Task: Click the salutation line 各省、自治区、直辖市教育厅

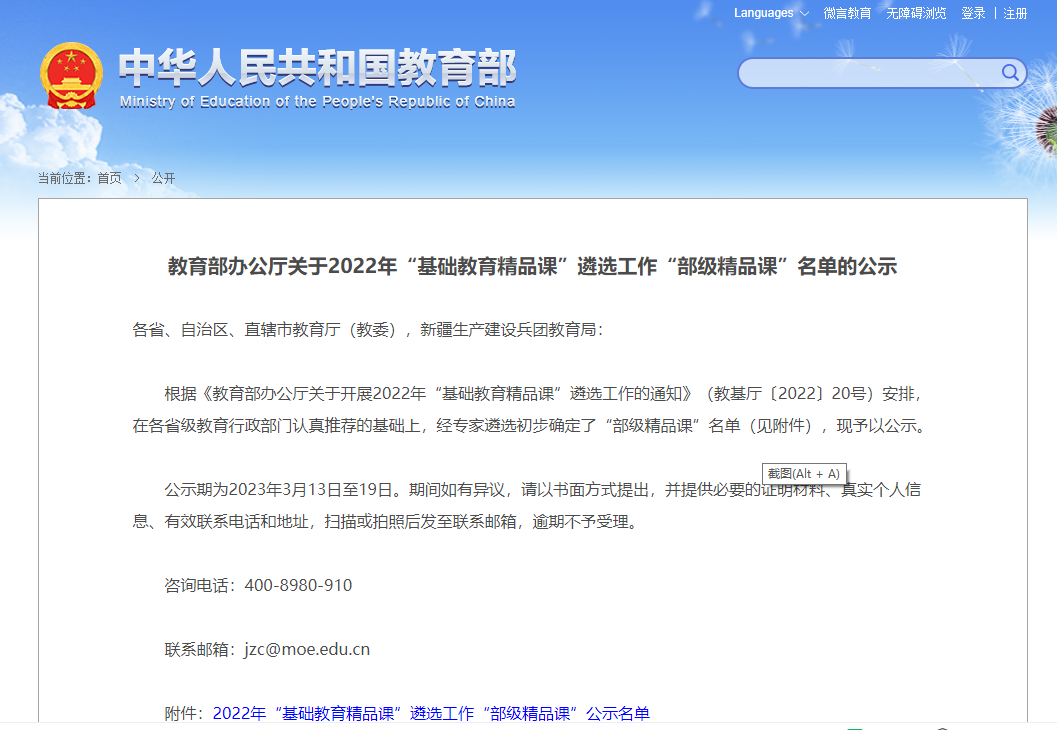Action: pyautogui.click(x=368, y=330)
